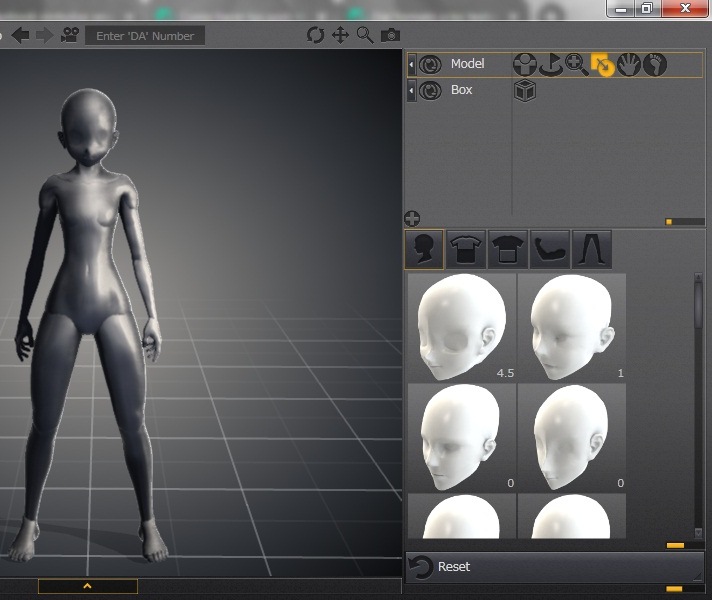The height and width of the screenshot is (600, 712).
Task: Click the screenshot camera icon
Action: click(390, 35)
